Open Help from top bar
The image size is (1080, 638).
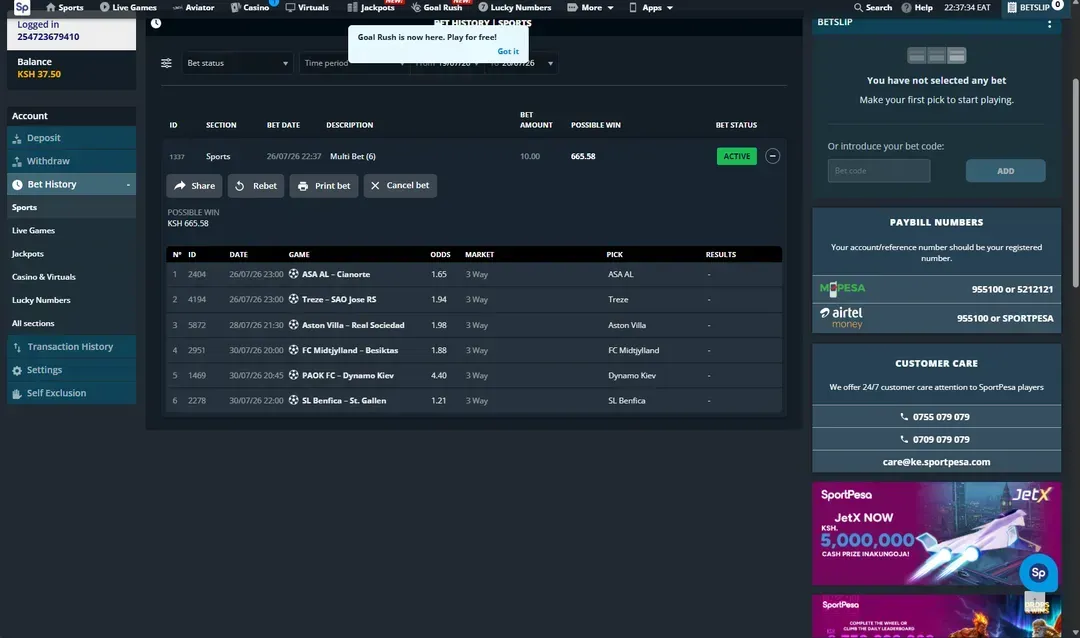(917, 8)
